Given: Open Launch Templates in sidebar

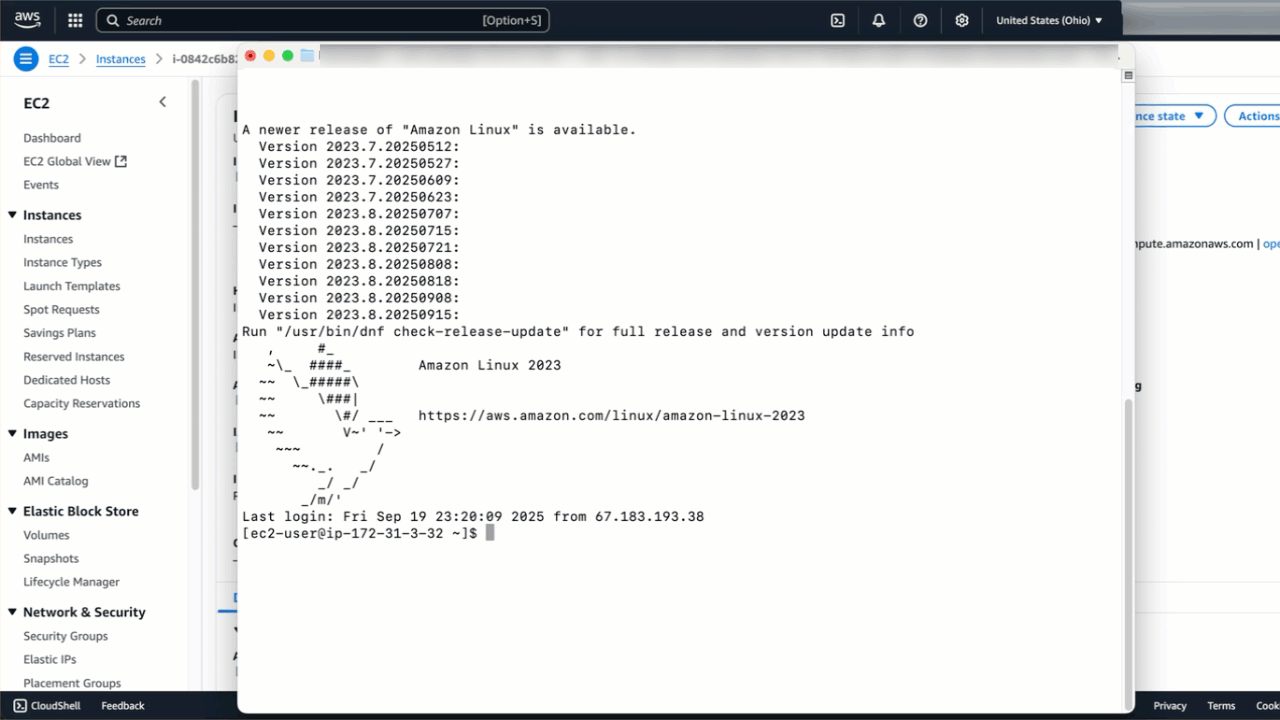Looking at the screenshot, I should (72, 286).
